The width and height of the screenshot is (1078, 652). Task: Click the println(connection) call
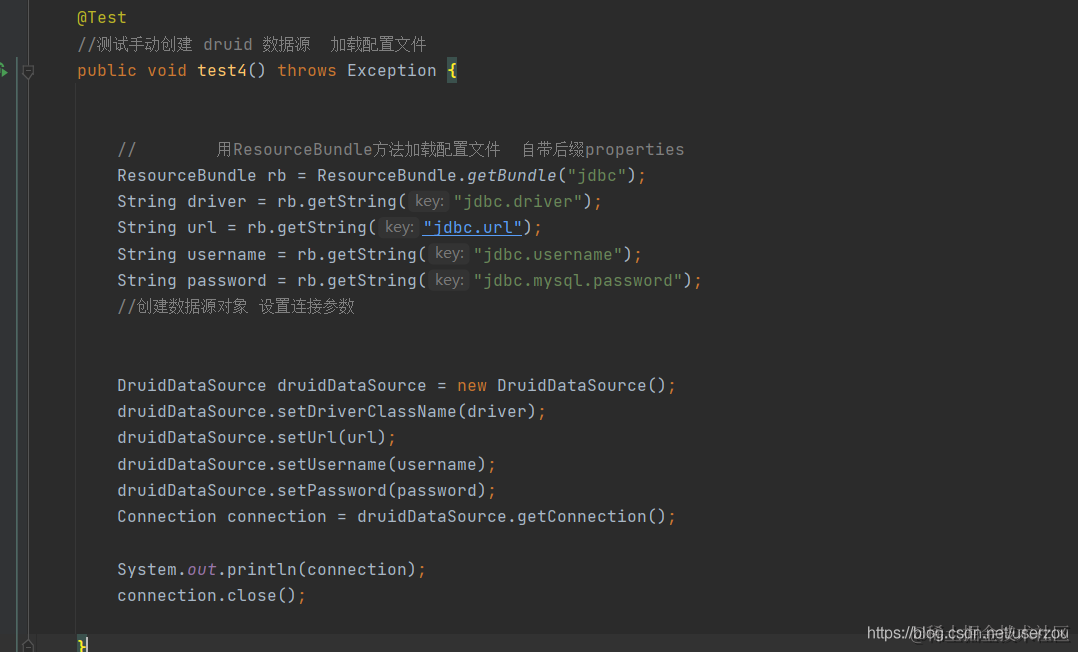coord(322,570)
